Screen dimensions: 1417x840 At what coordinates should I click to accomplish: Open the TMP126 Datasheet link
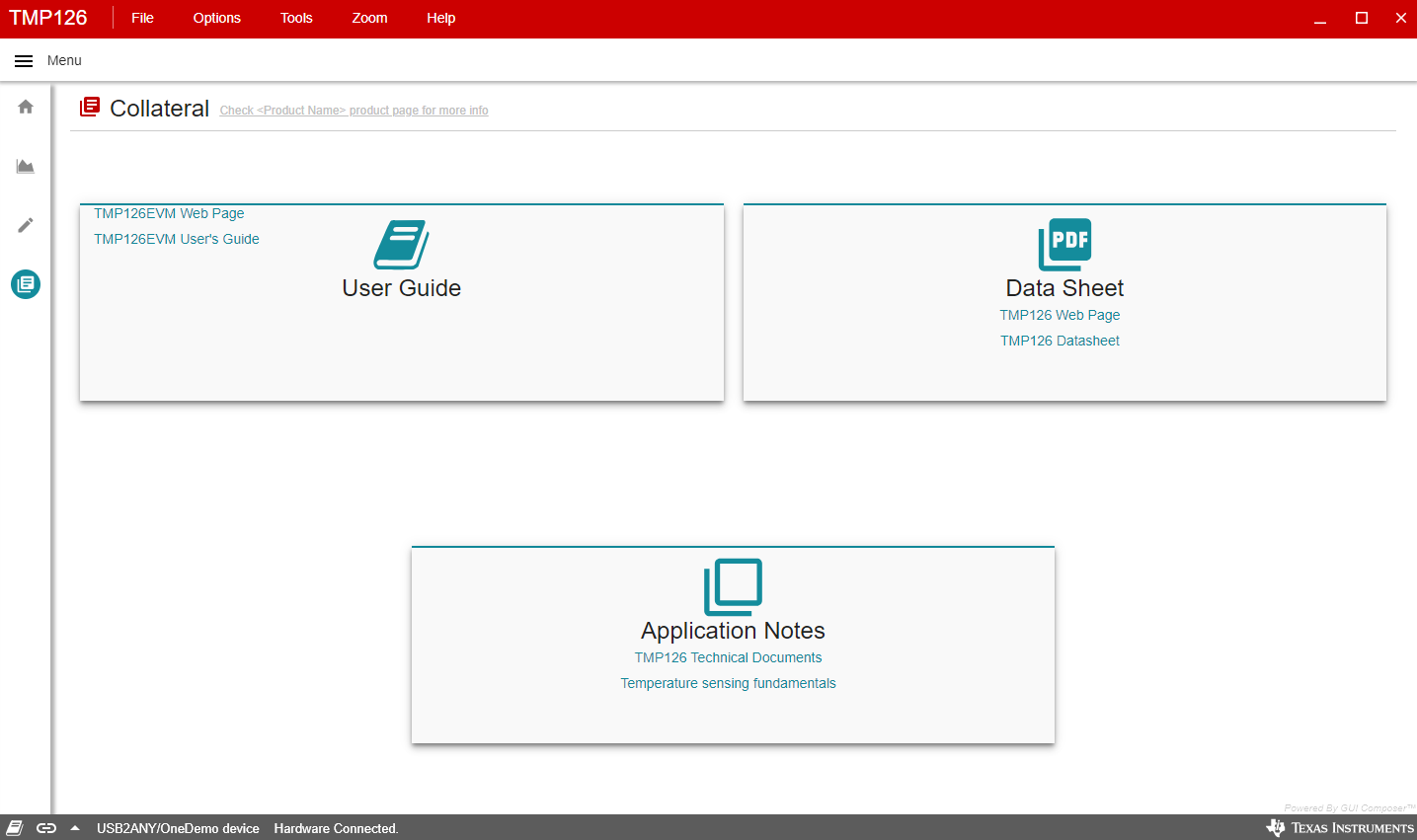coord(1060,341)
